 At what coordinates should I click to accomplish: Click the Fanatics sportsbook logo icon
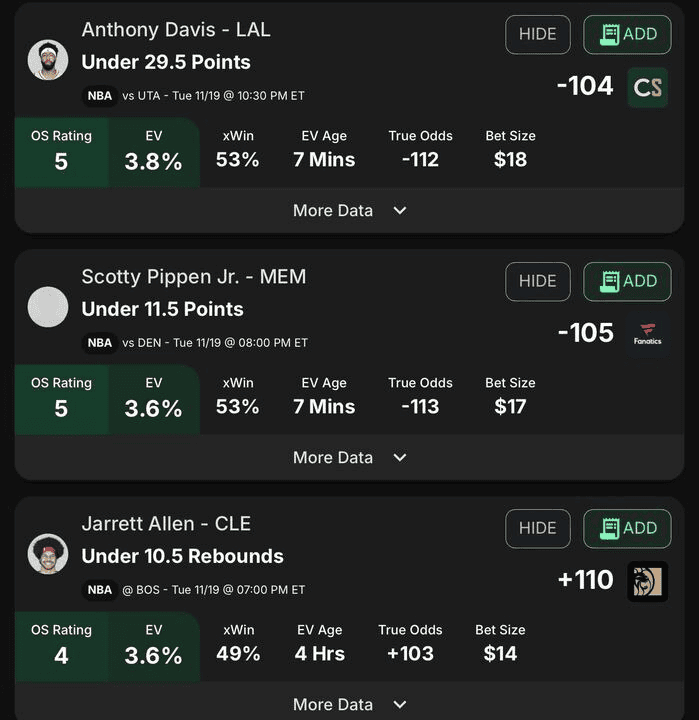pos(647,335)
